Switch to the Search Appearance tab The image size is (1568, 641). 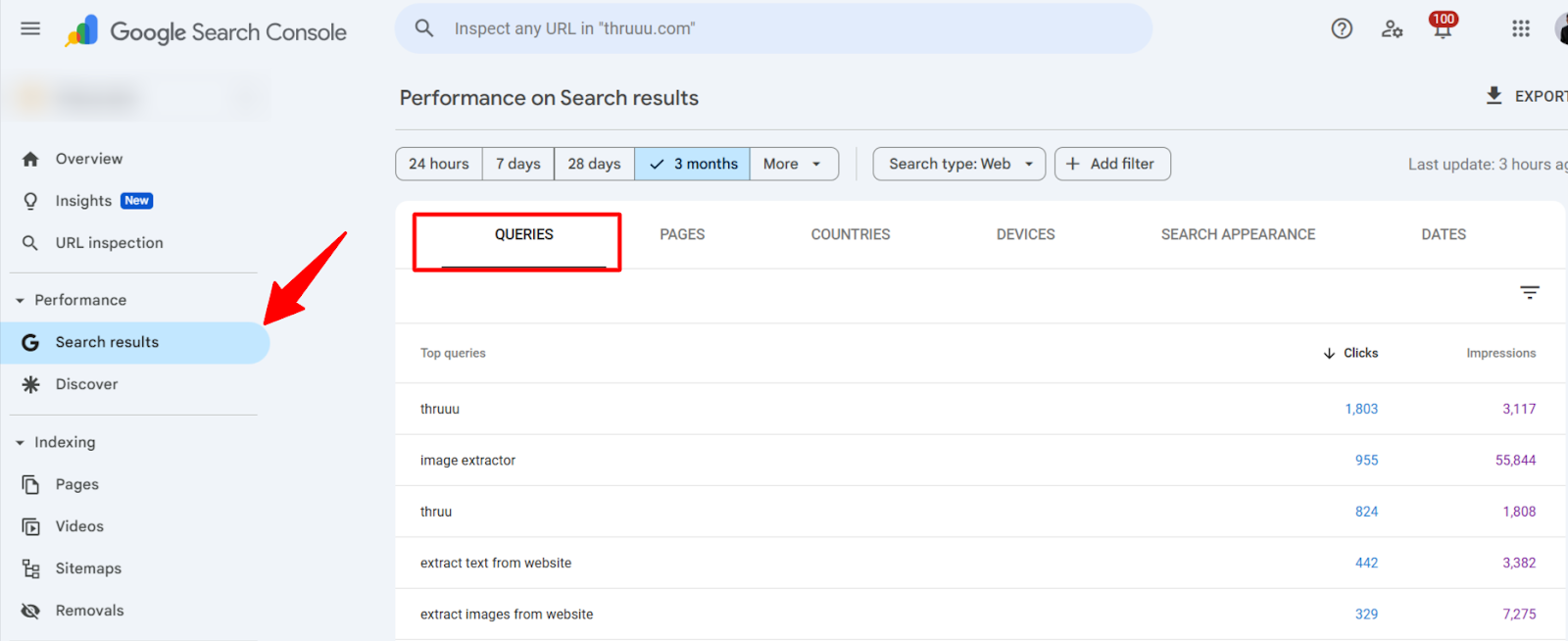click(1238, 234)
